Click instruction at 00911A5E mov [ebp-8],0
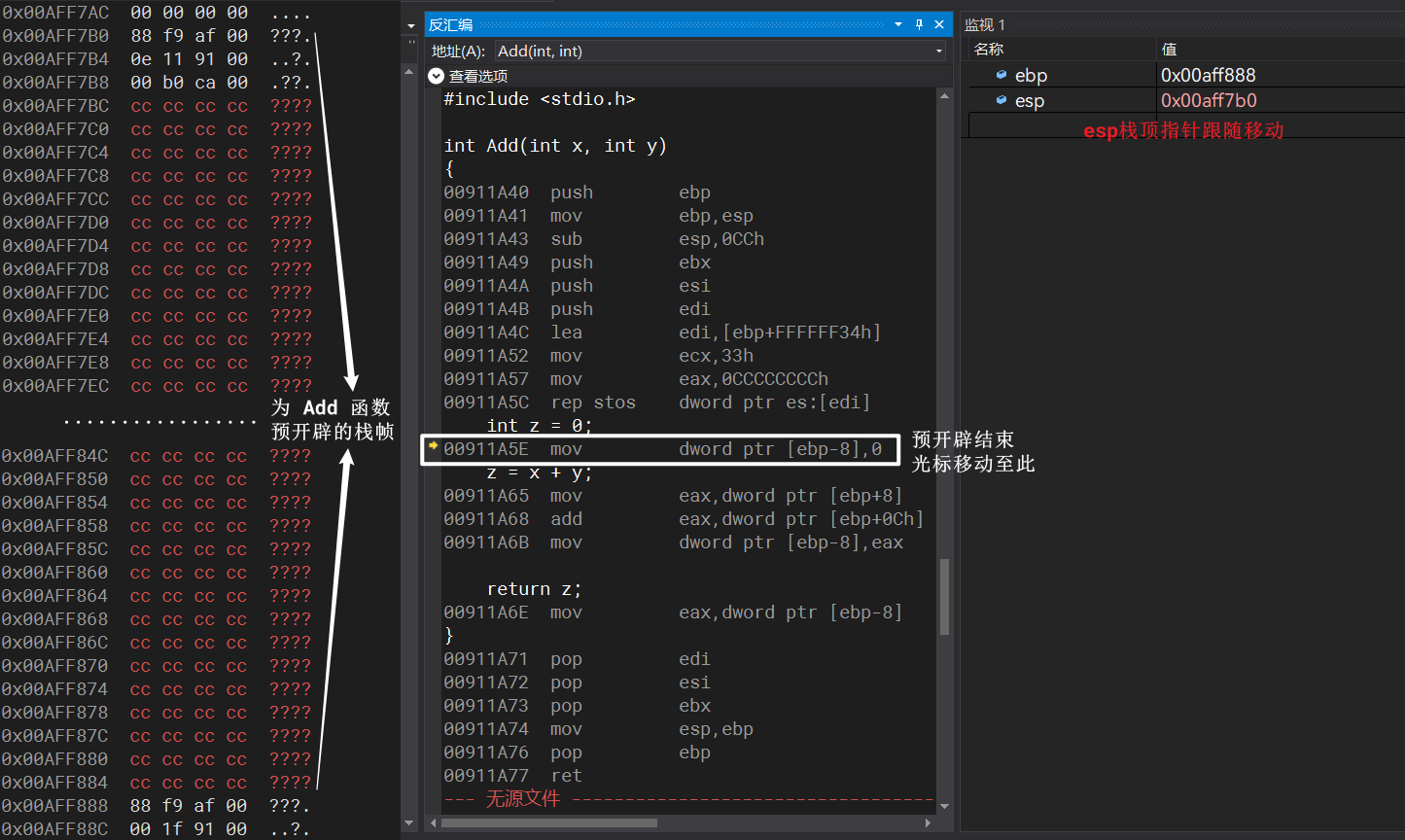 [662, 449]
